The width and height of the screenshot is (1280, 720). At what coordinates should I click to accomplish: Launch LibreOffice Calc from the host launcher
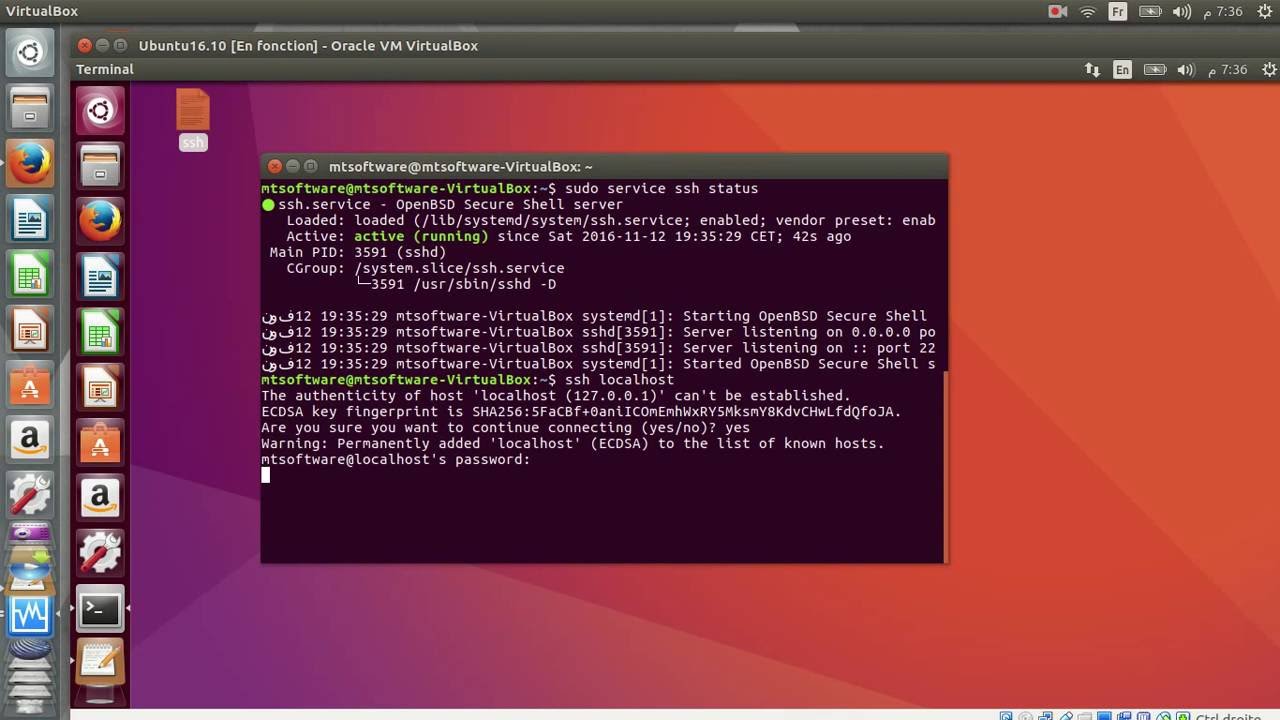[x=30, y=273]
